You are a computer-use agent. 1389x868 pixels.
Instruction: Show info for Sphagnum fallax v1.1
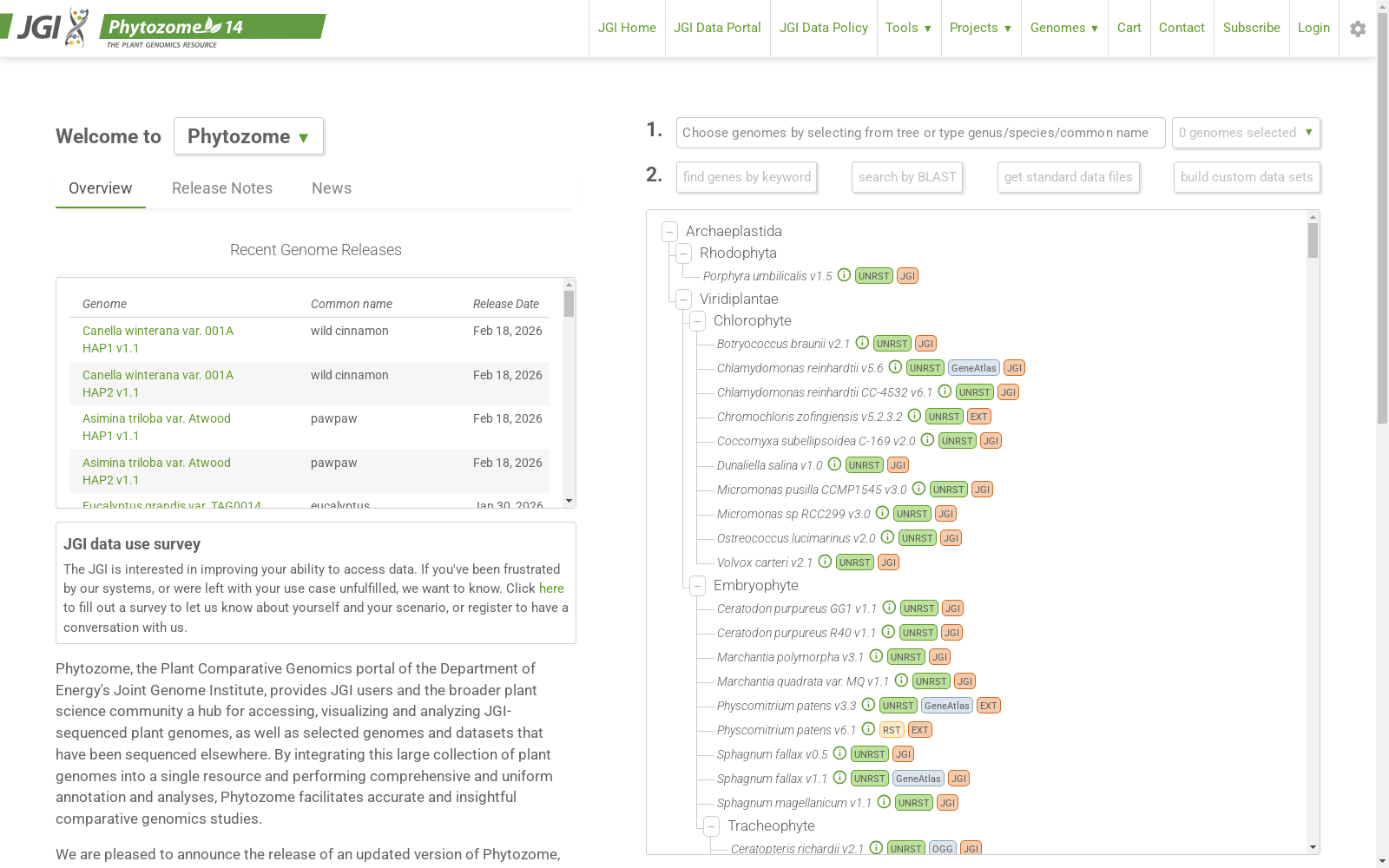coord(839,778)
